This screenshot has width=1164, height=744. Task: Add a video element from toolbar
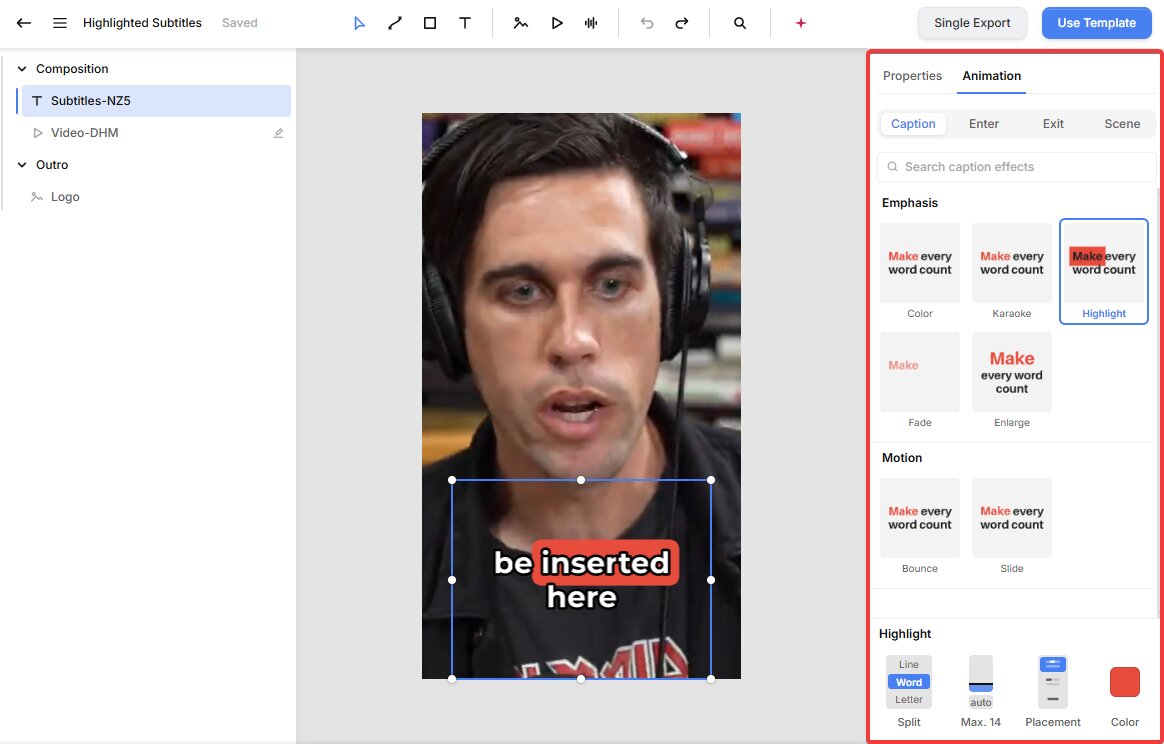[x=557, y=23]
